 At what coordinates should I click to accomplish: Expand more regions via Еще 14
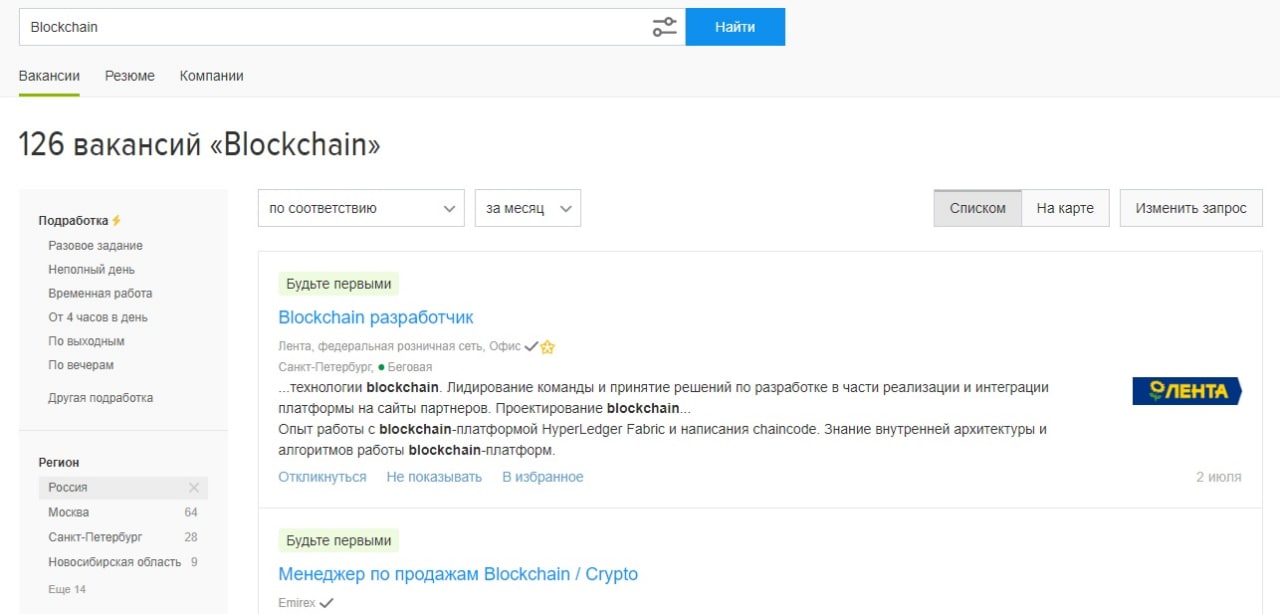[67, 589]
